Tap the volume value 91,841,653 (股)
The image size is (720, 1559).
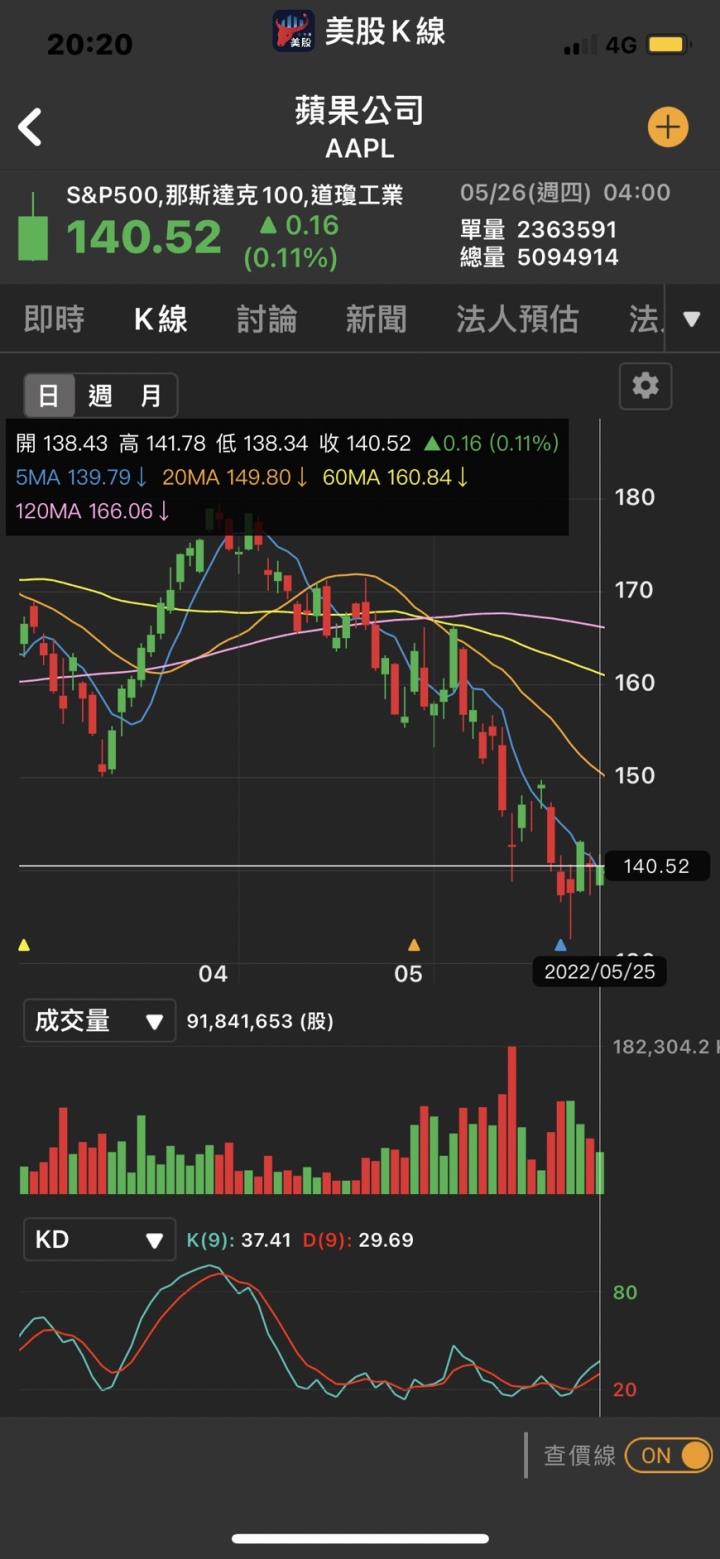click(260, 1021)
